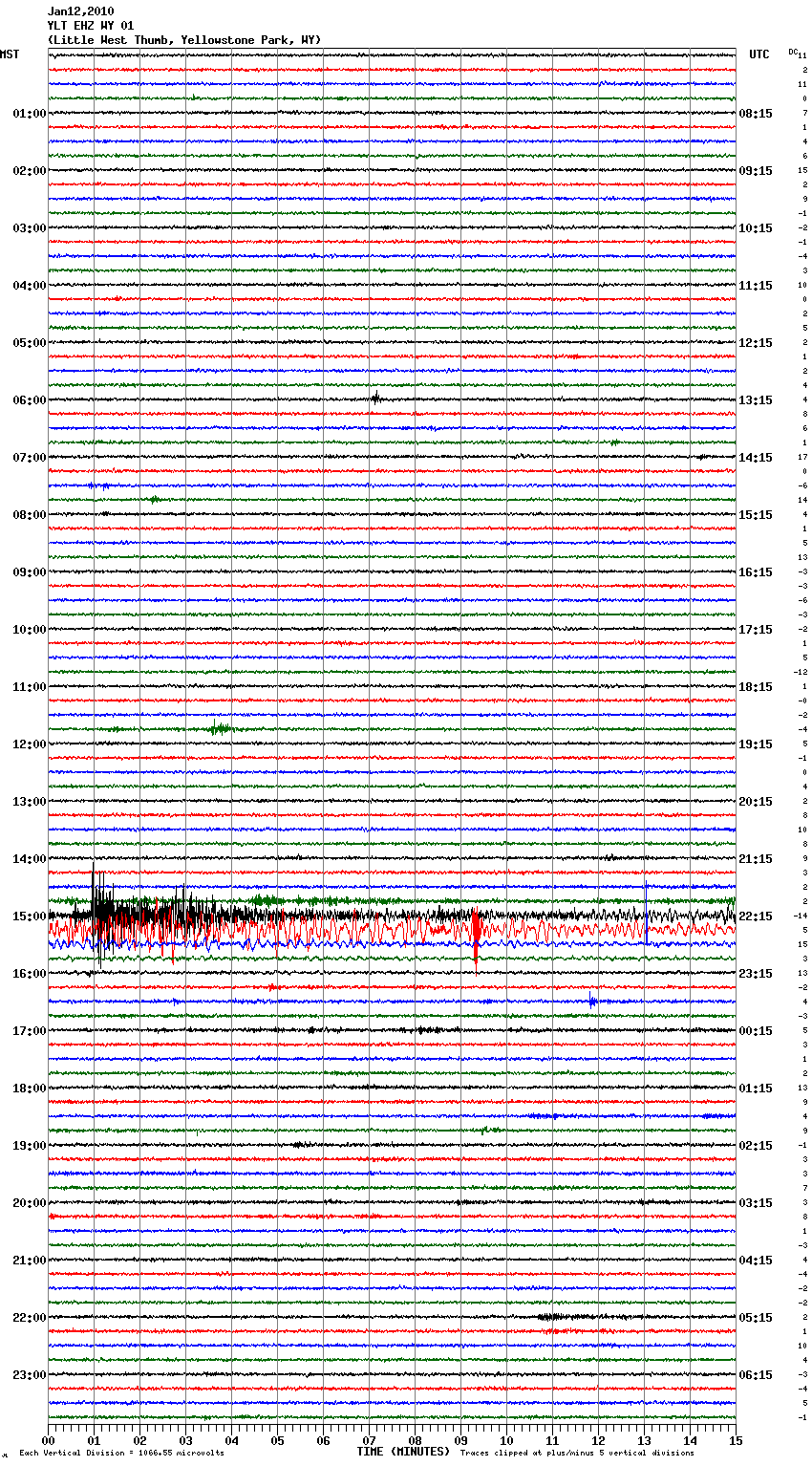Image resolution: width=812 pixels, height=1466 pixels.
Task: Select the 23:00 MST time label
Action: click(30, 1375)
